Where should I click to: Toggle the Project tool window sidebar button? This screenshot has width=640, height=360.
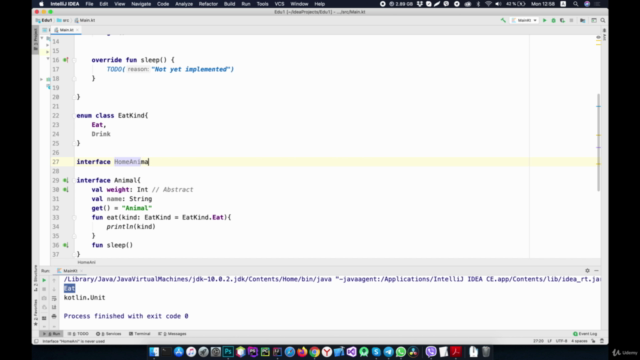click(x=36, y=40)
